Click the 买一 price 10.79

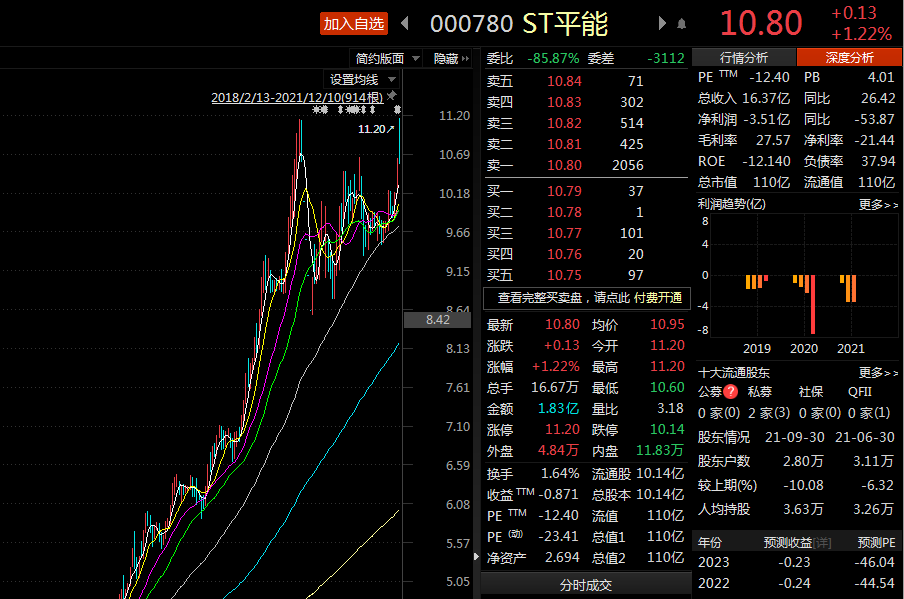[564, 191]
